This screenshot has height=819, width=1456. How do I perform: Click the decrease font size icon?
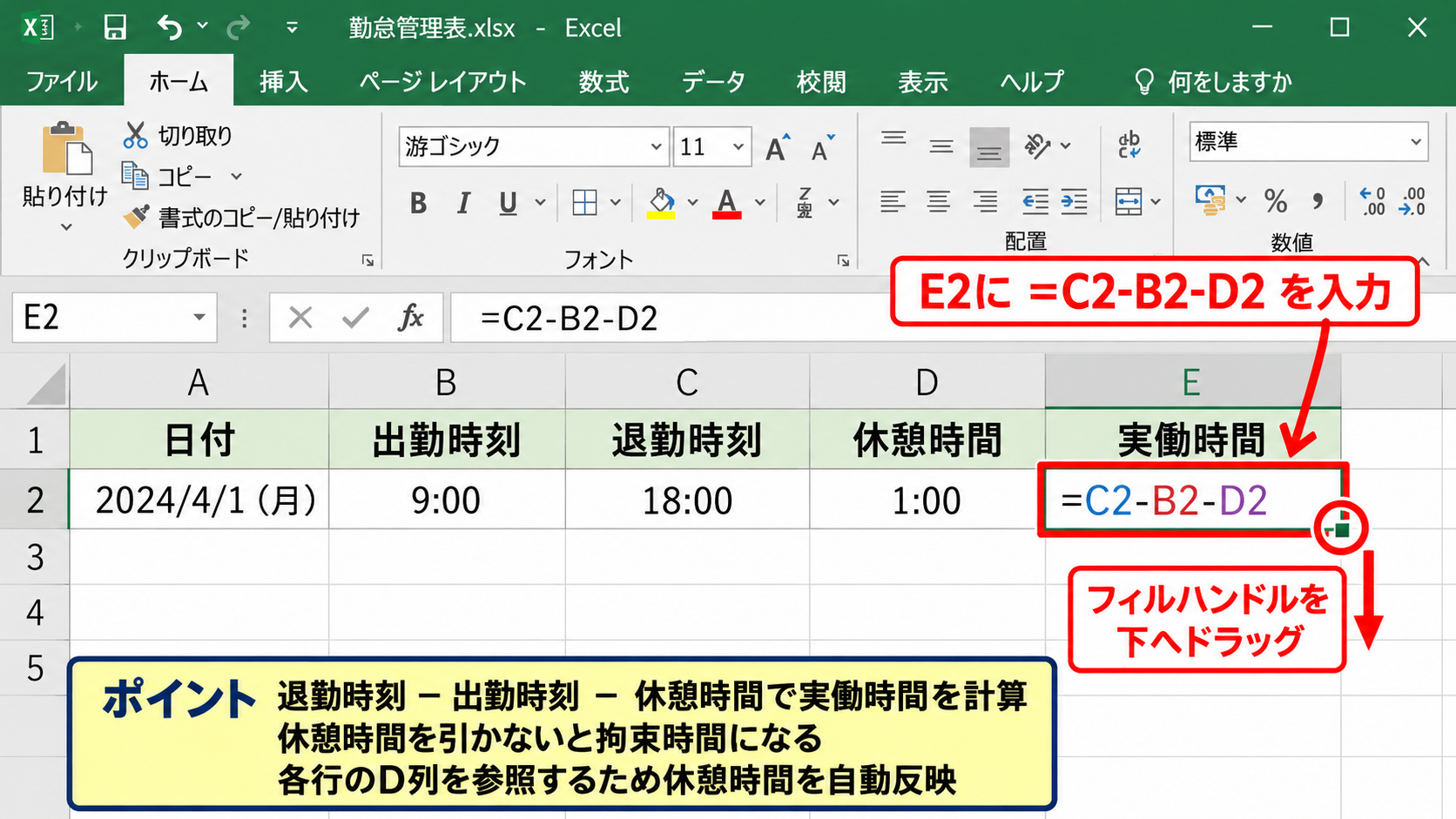coord(823,148)
